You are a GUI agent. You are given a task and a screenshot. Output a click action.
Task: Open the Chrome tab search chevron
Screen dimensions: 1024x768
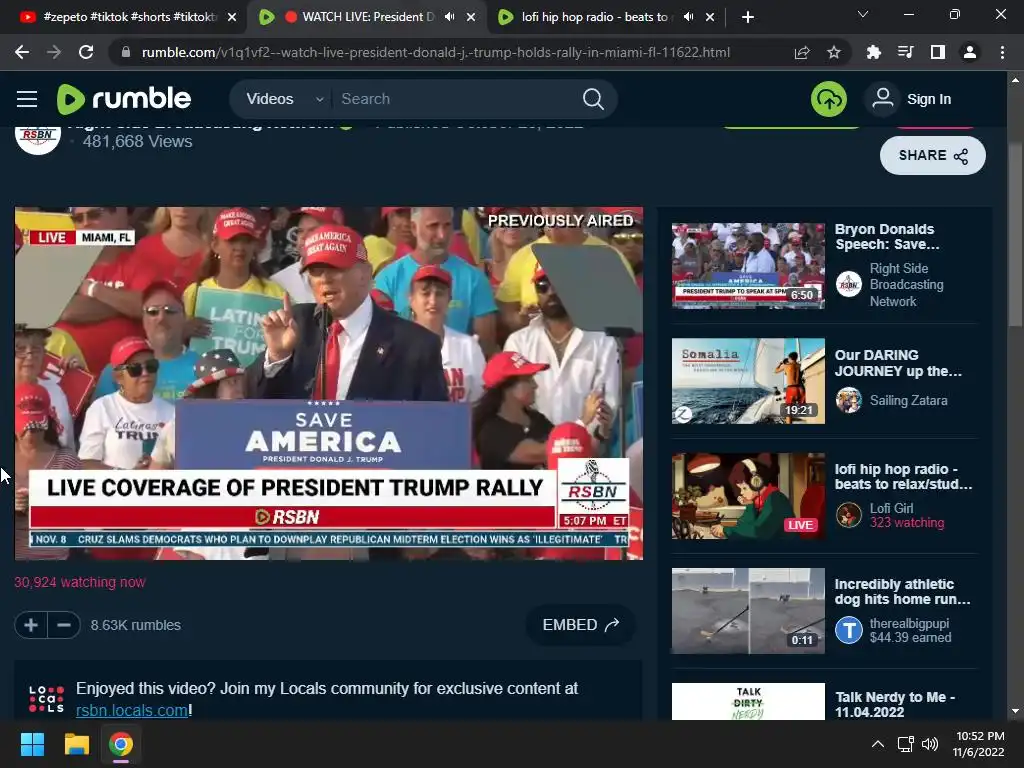863,14
